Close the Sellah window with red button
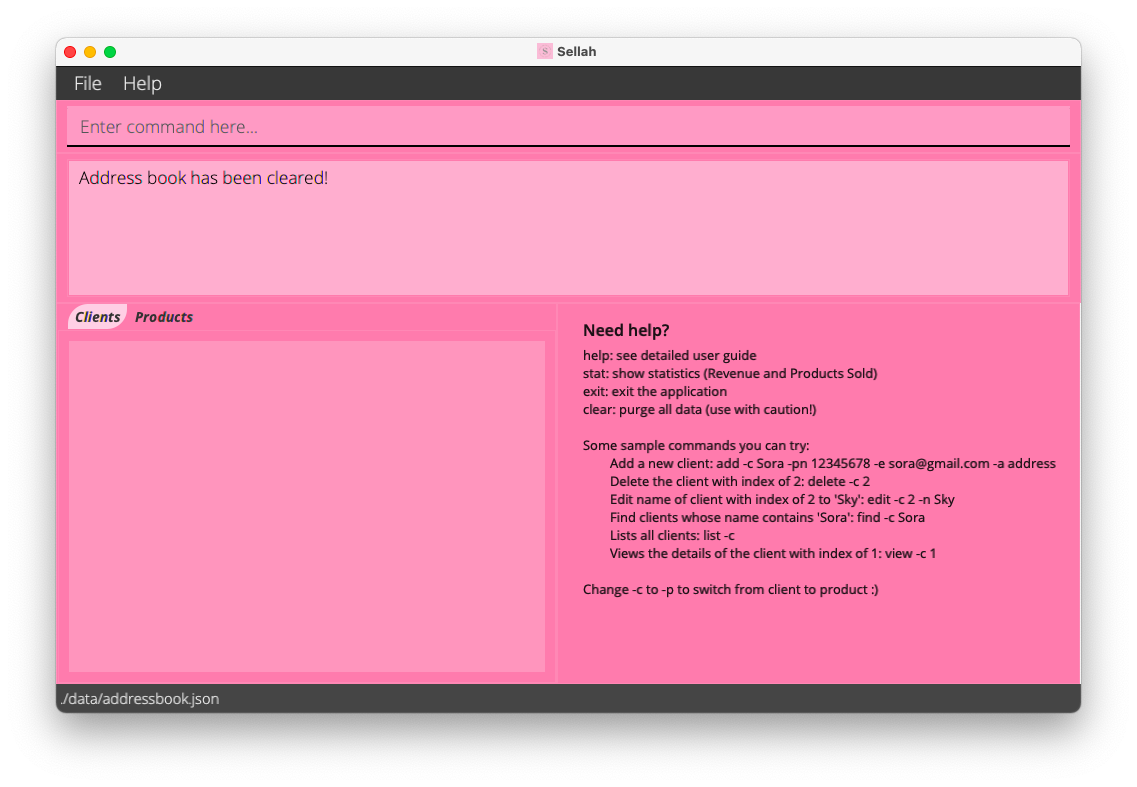Viewport: 1137px width, 787px height. coord(70,52)
